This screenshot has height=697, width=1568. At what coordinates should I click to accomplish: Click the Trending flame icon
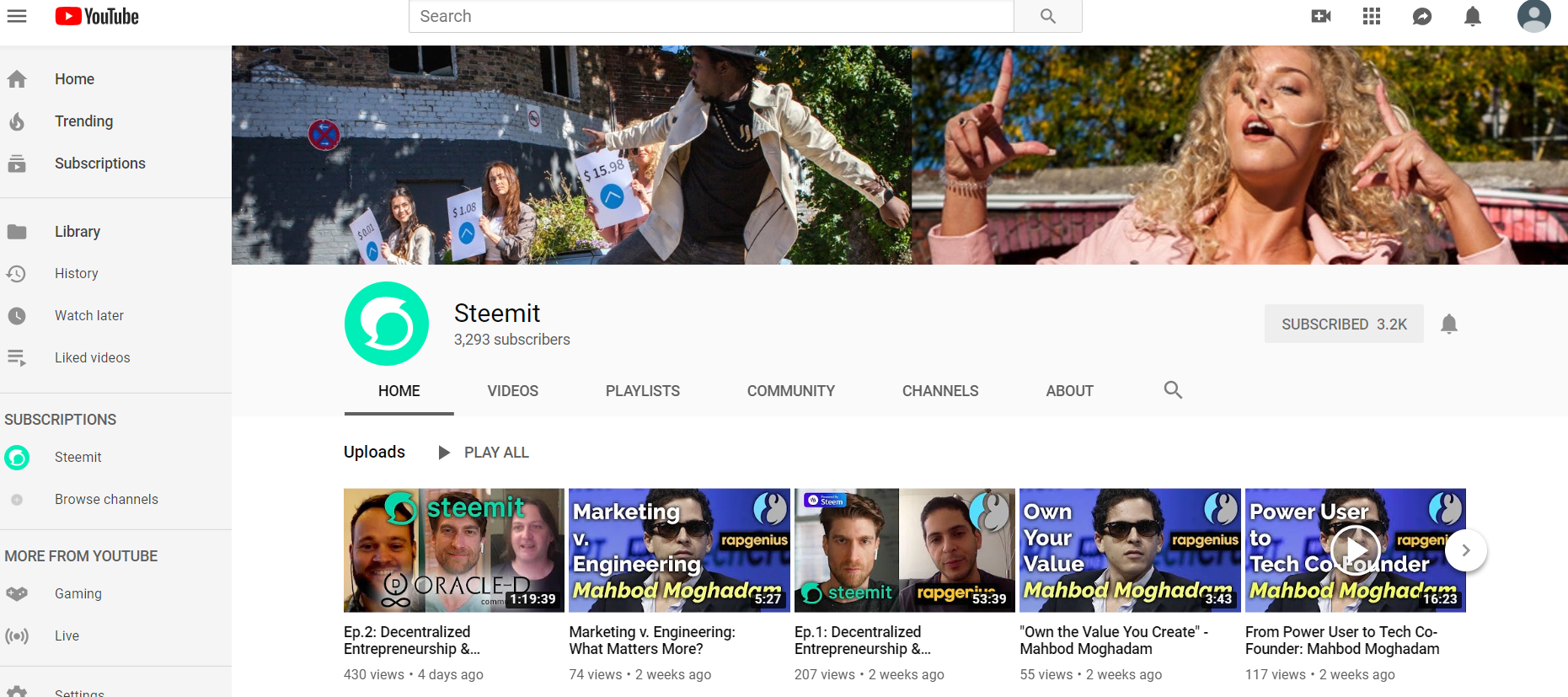pyautogui.click(x=17, y=121)
